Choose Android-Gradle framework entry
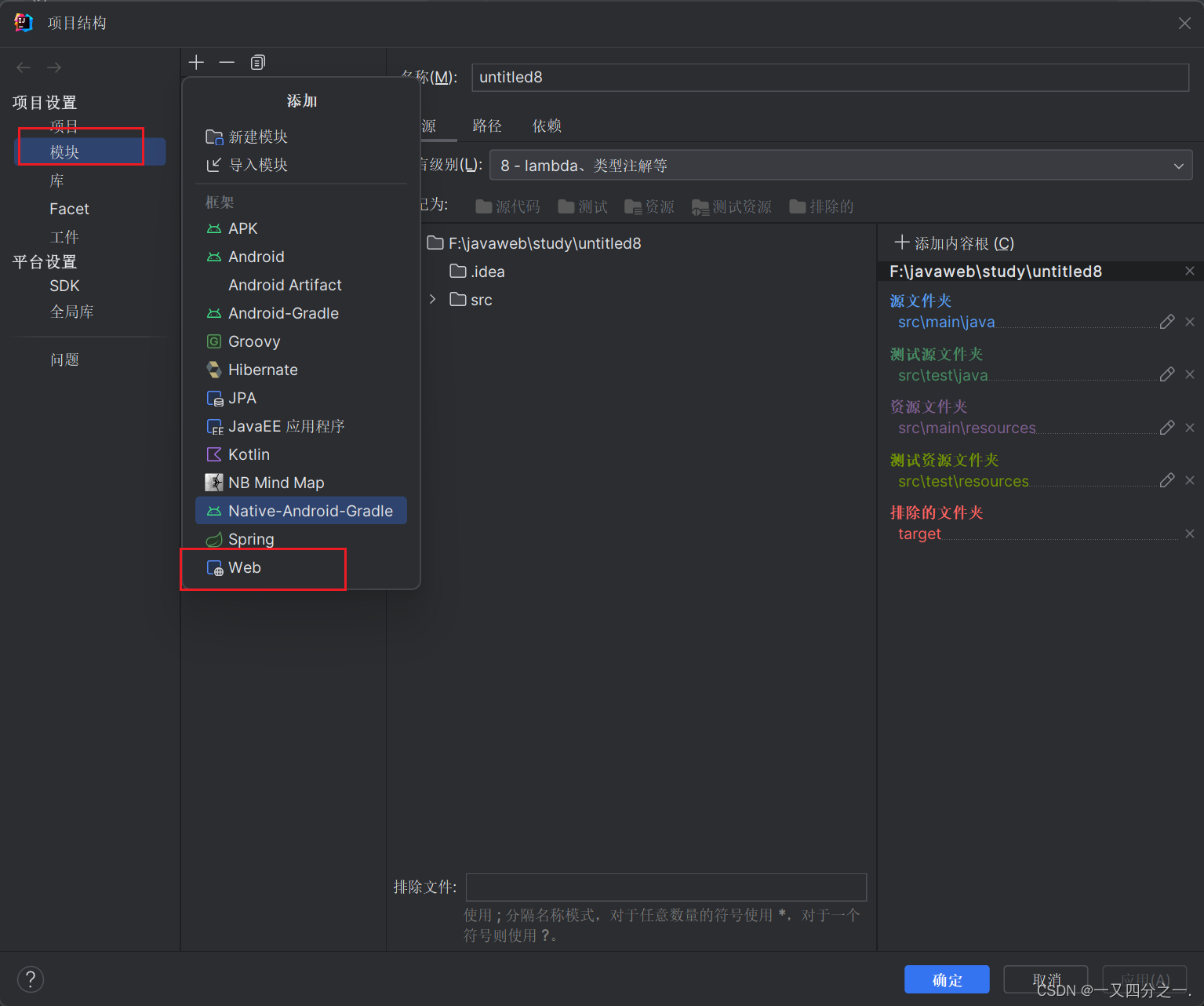Screen dimensions: 1204x1006 point(301,313)
